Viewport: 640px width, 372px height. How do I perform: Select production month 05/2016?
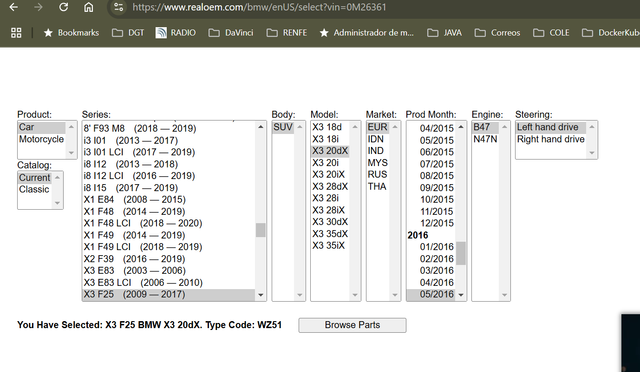tap(431, 294)
